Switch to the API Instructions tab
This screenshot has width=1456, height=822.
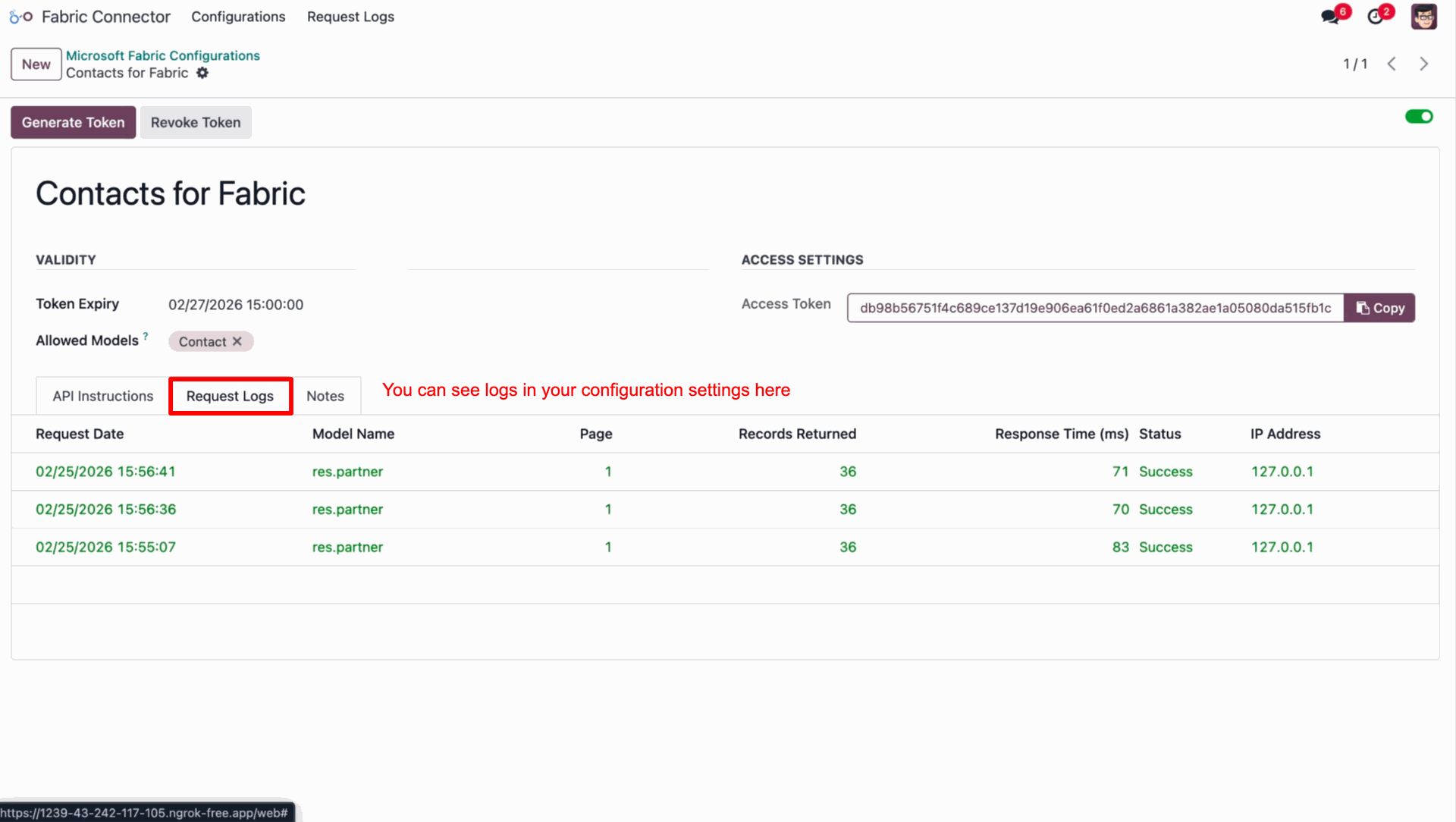coord(103,396)
